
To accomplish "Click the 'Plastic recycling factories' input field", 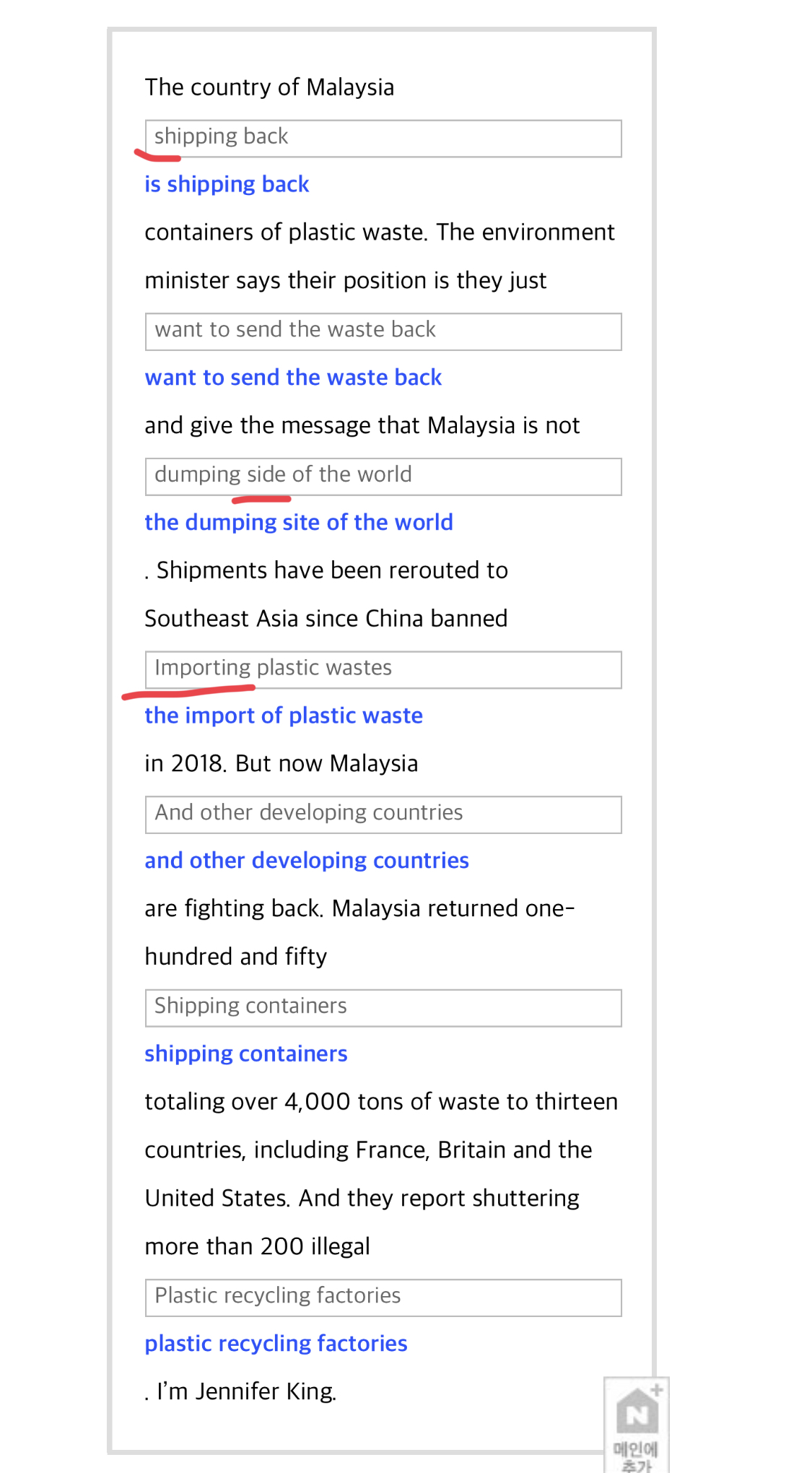I will [x=383, y=1298].
